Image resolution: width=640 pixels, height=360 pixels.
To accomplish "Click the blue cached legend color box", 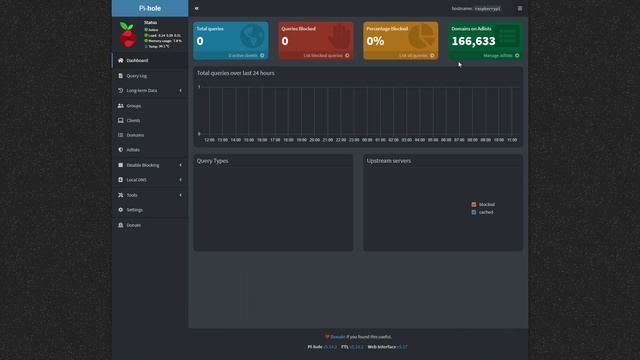I will pos(474,212).
